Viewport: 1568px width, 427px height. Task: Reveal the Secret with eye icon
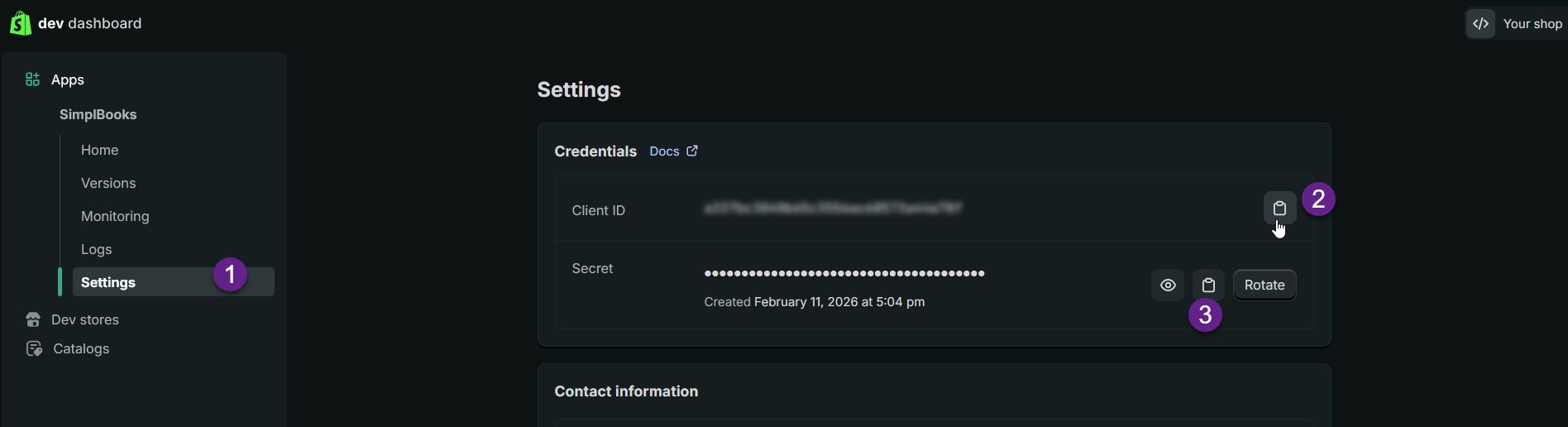pos(1168,285)
